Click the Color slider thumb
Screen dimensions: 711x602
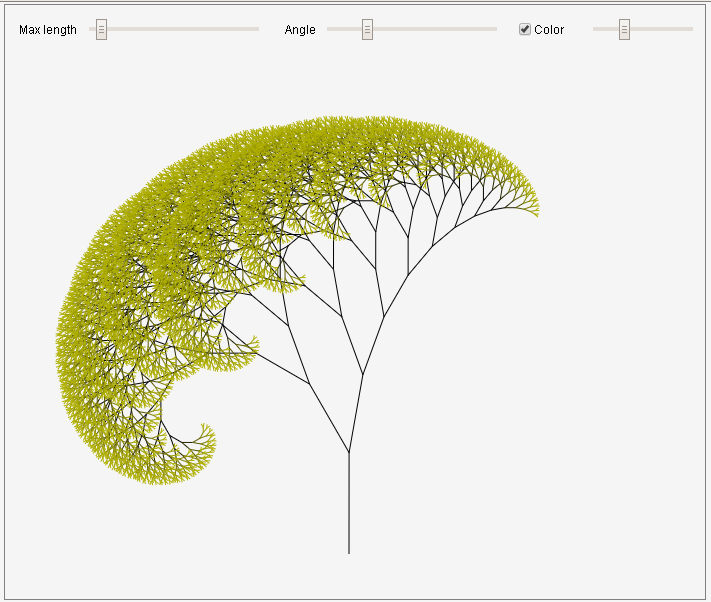(x=624, y=30)
